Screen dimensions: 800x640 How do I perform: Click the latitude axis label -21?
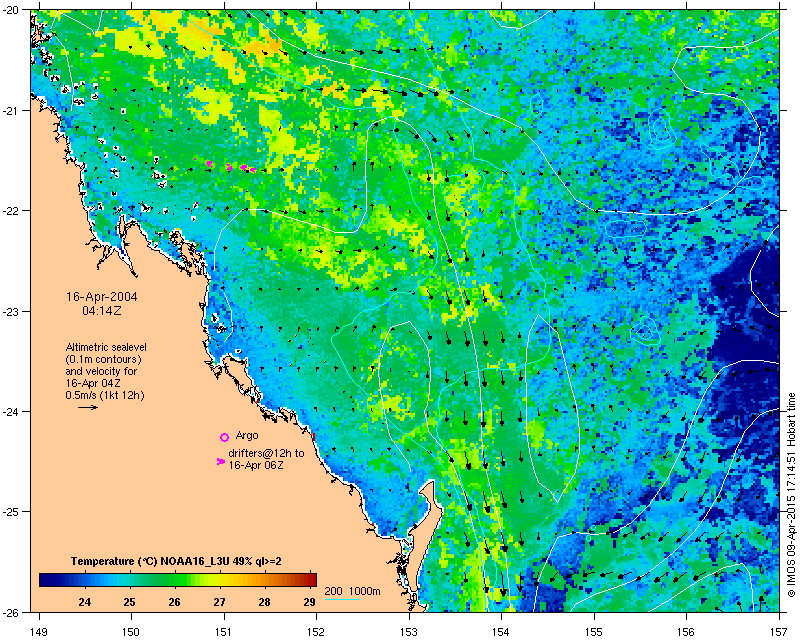coord(11,111)
